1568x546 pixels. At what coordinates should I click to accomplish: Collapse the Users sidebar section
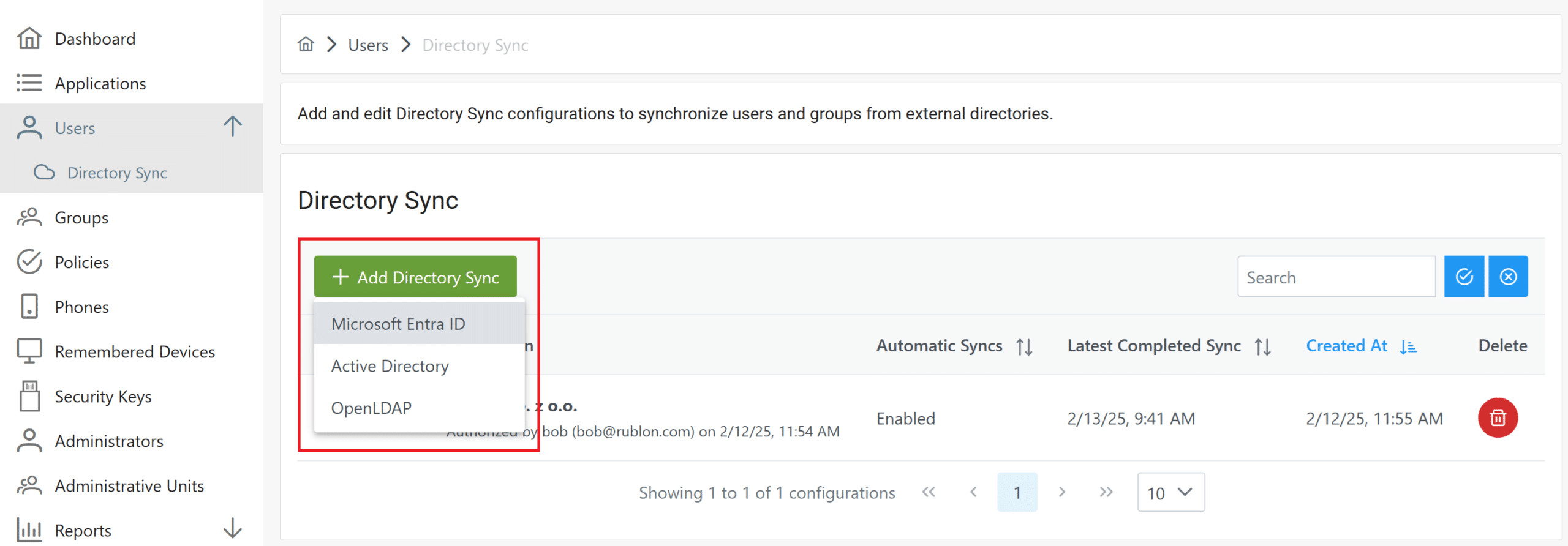(232, 127)
